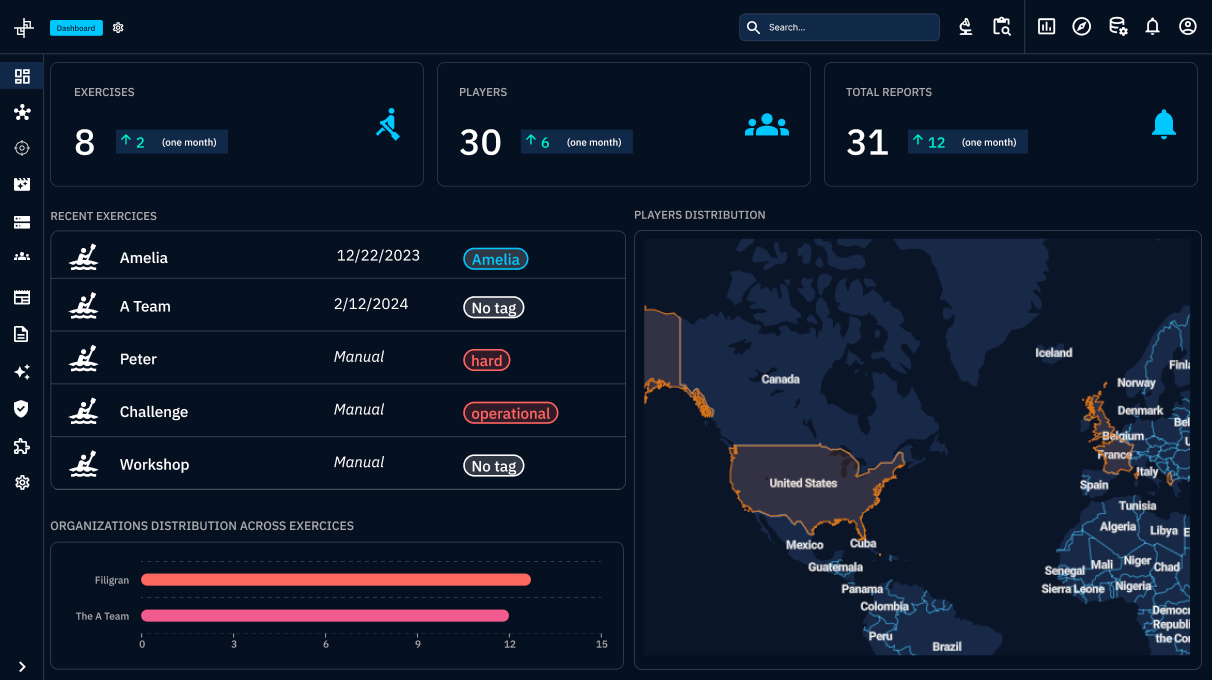Open the shield checkmark icon in sidebar
The width and height of the screenshot is (1212, 680).
click(x=22, y=408)
